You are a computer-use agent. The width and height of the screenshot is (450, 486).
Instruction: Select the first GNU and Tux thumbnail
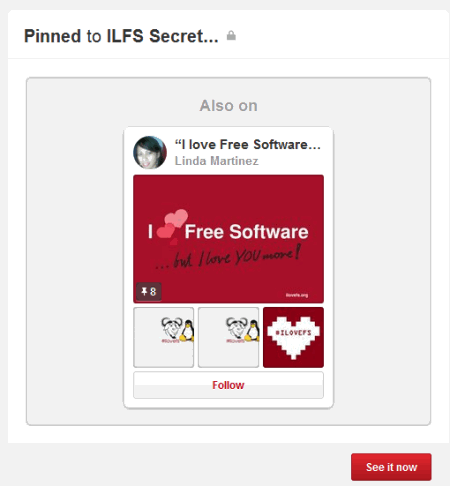pyautogui.click(x=163, y=337)
